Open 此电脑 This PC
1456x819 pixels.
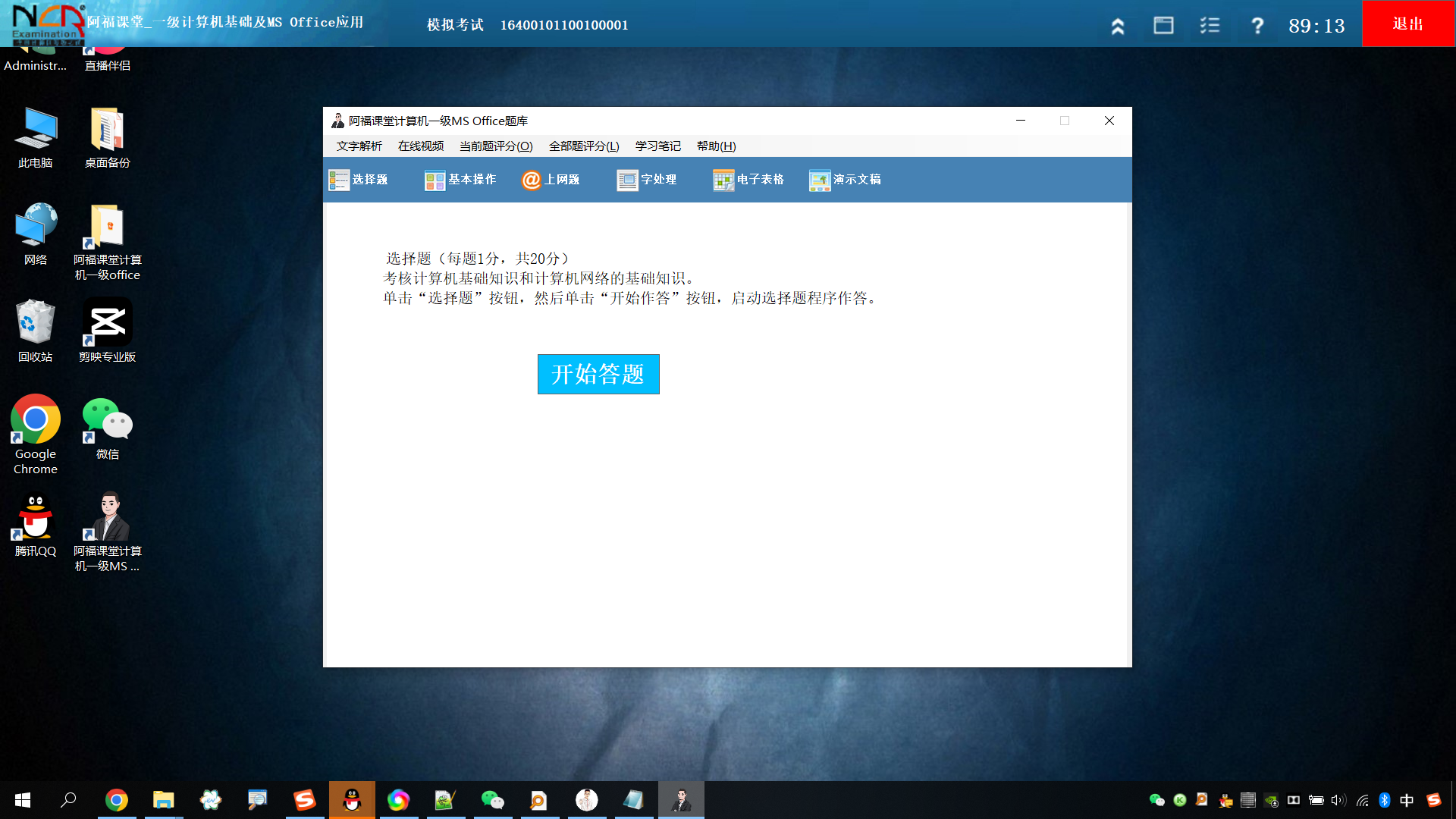pyautogui.click(x=35, y=127)
